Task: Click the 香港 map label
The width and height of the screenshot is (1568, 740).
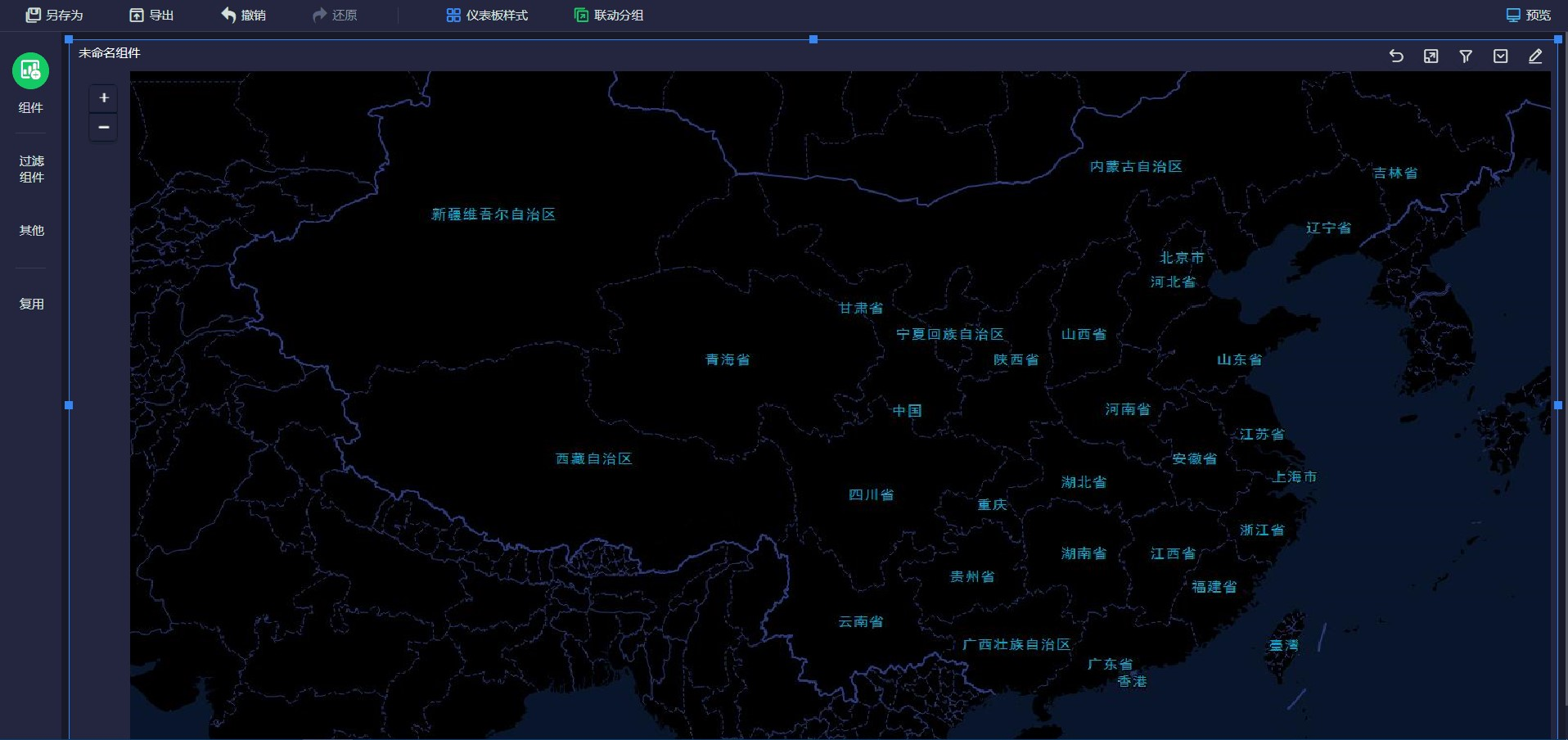Action: [1132, 682]
